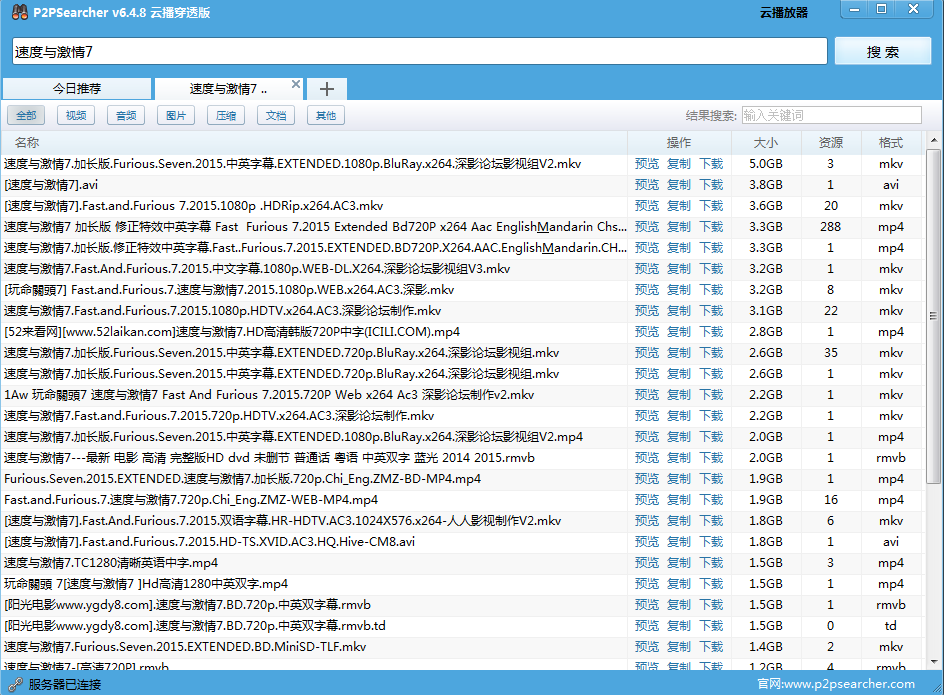Select the 全部 filter
This screenshot has width=944, height=695.
[26, 115]
